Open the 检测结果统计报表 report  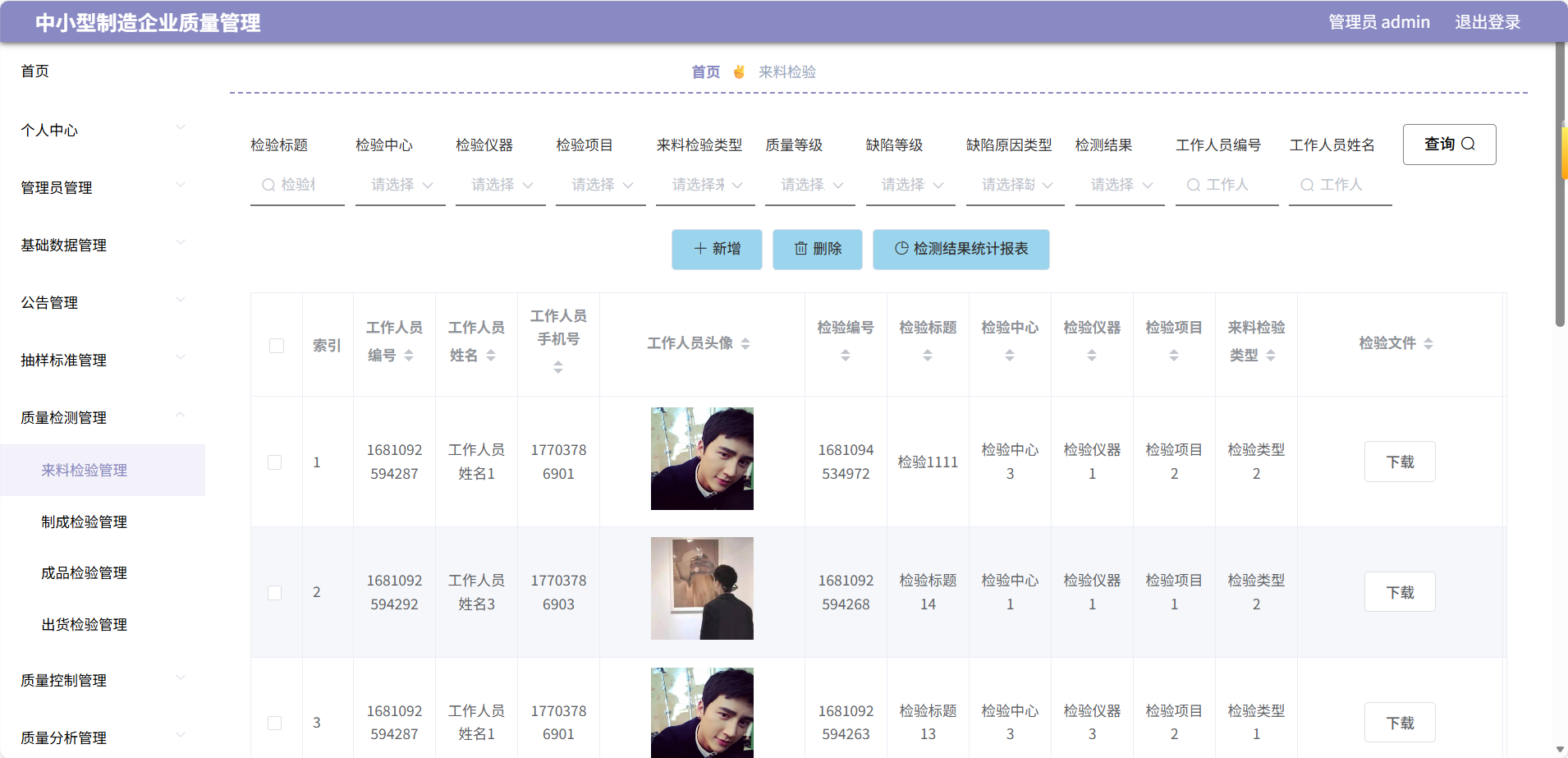961,249
